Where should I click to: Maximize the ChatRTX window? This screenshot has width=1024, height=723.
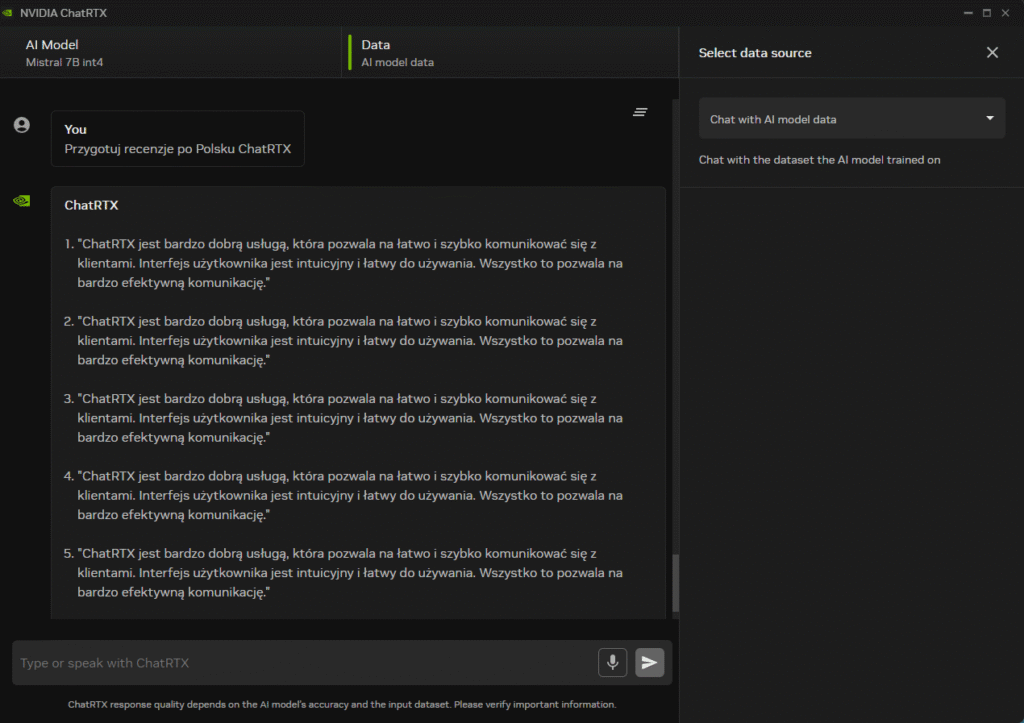point(987,13)
